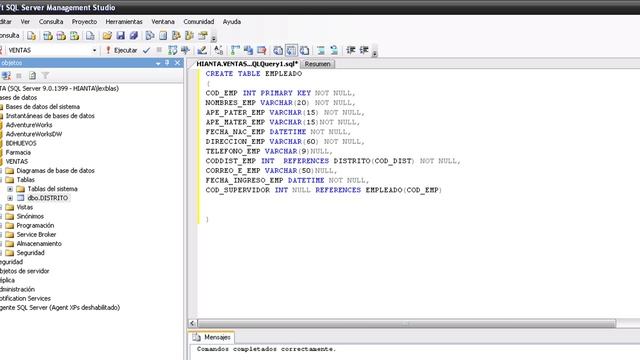
Task: Uncomment the selected lines icon
Action: click(x=334, y=50)
